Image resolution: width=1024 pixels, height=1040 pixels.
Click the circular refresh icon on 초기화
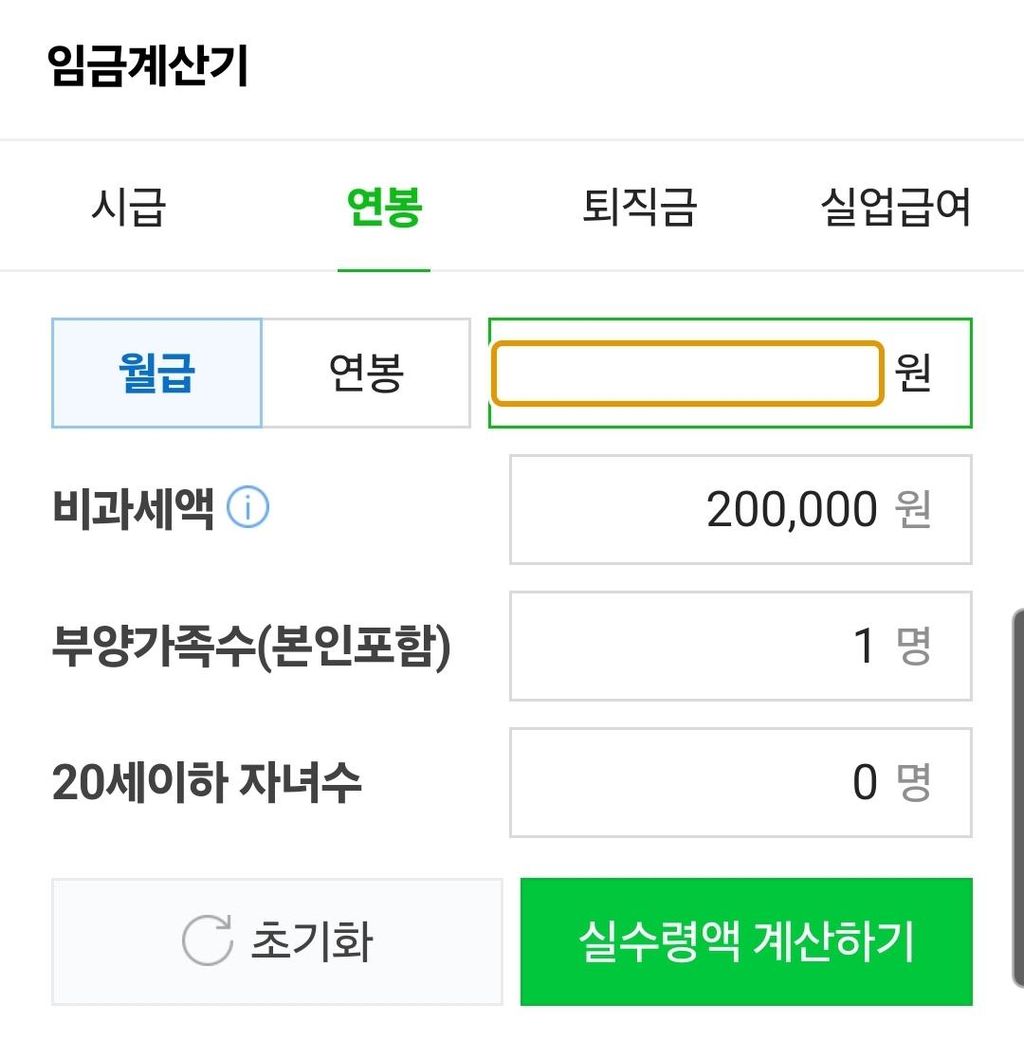pyautogui.click(x=208, y=940)
